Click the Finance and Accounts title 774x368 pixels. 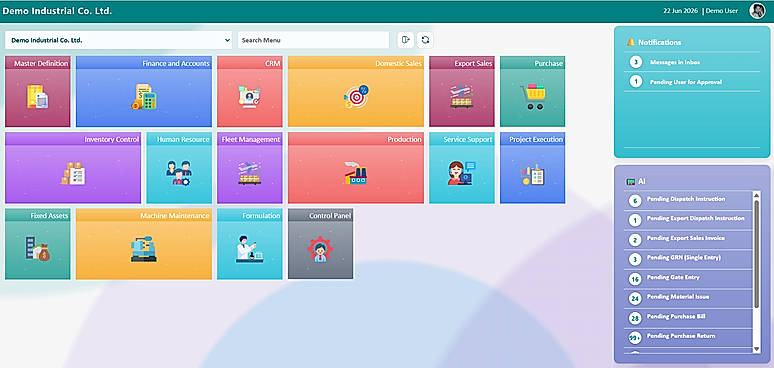176,63
